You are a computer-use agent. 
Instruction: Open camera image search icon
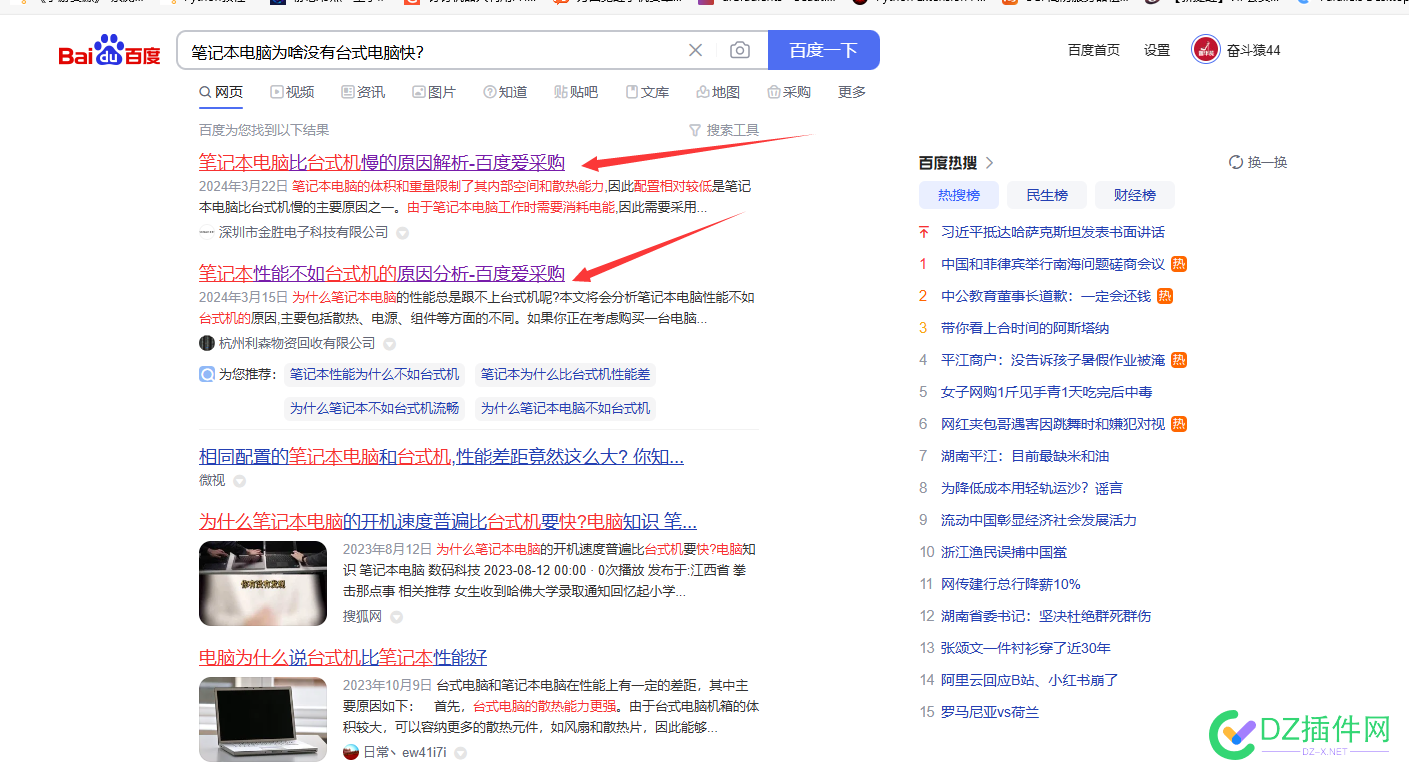click(x=739, y=50)
